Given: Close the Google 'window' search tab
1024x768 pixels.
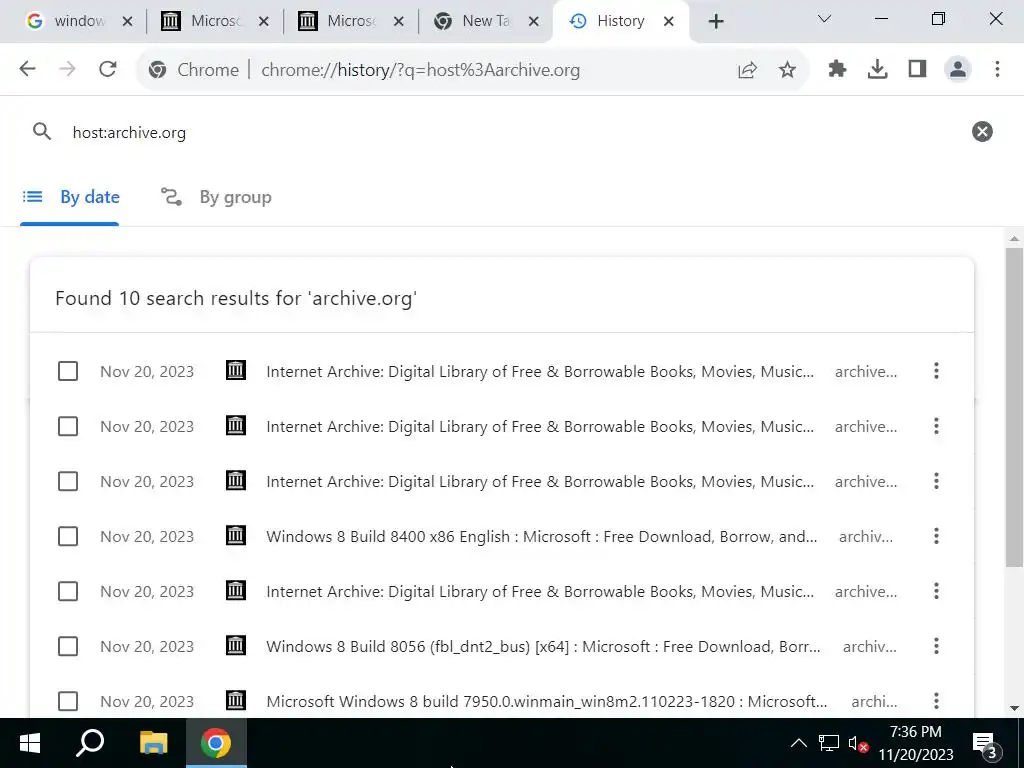Looking at the screenshot, I should [128, 22].
